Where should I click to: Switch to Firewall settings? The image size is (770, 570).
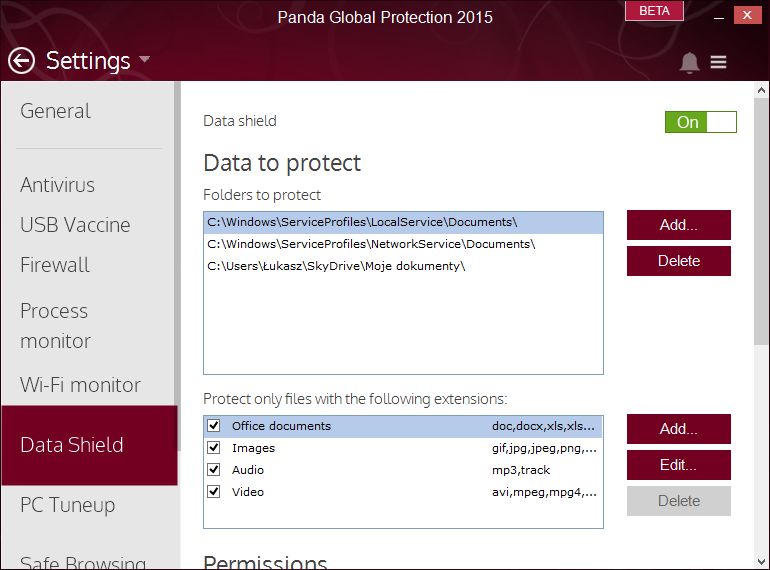pyautogui.click(x=55, y=265)
